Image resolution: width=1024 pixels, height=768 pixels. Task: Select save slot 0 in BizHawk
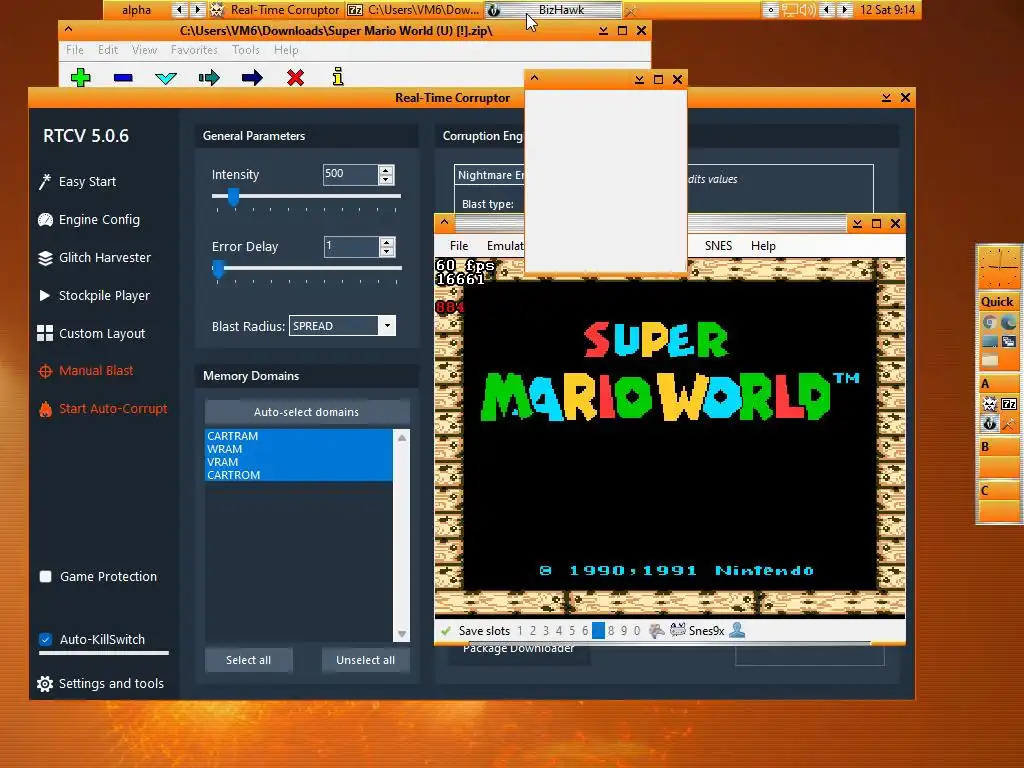637,631
